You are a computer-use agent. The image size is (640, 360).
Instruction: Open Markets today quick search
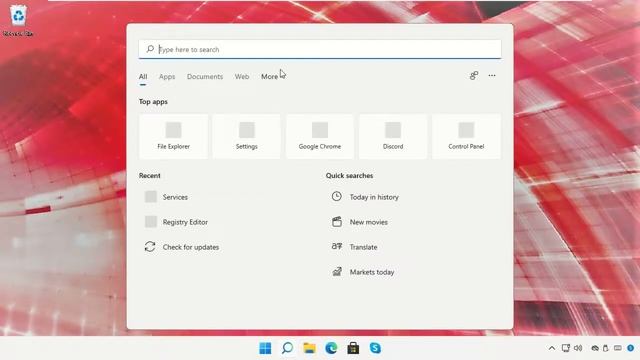(372, 272)
